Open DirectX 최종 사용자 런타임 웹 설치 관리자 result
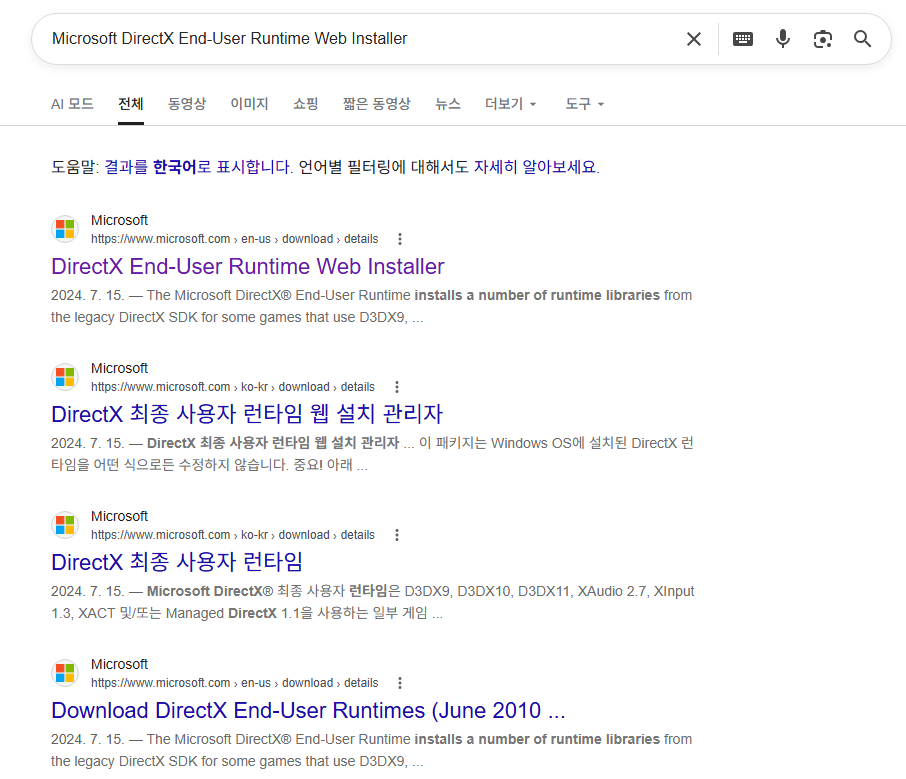 [x=247, y=414]
